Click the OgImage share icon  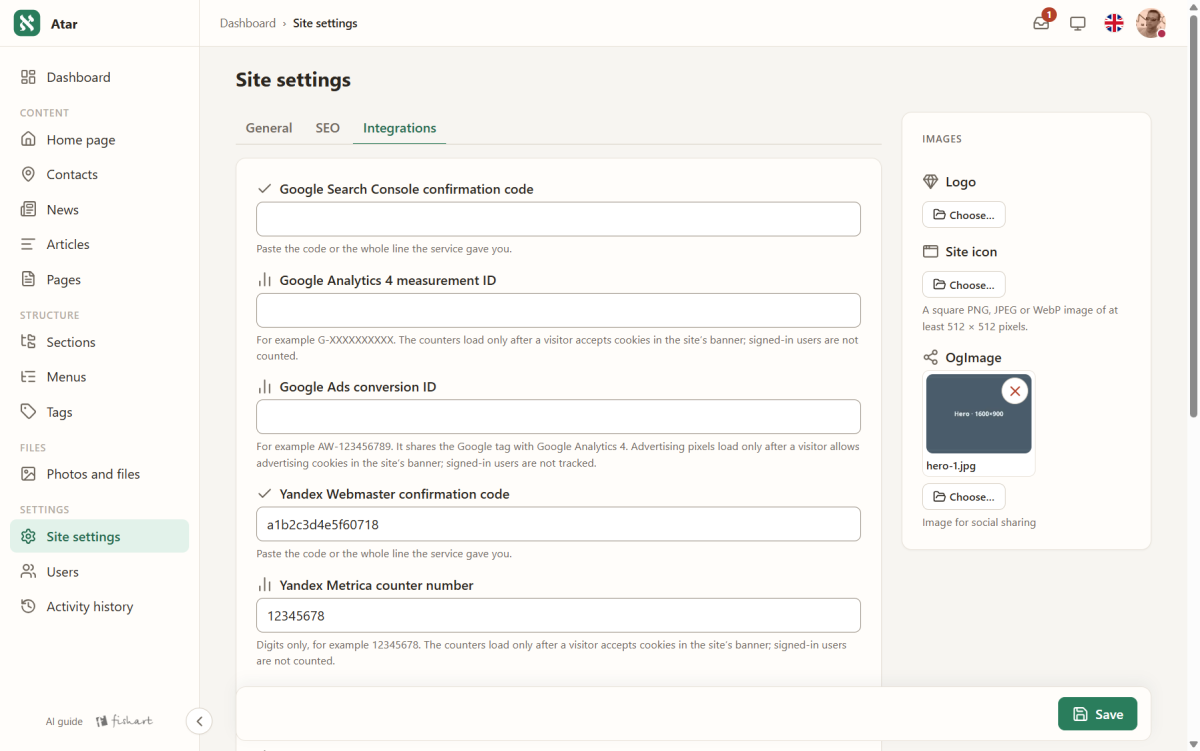(930, 357)
